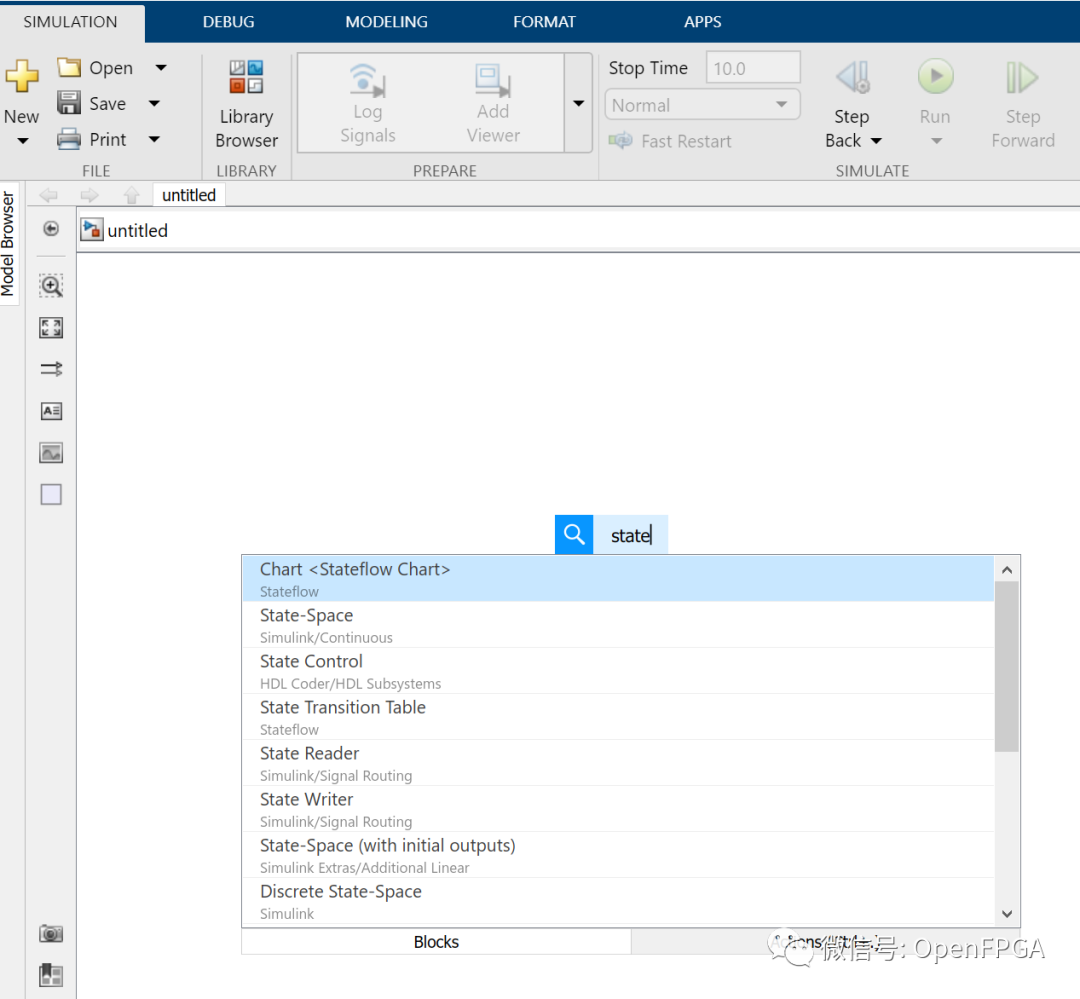
Task: Select the Discrete State-Space result
Action: pos(618,901)
